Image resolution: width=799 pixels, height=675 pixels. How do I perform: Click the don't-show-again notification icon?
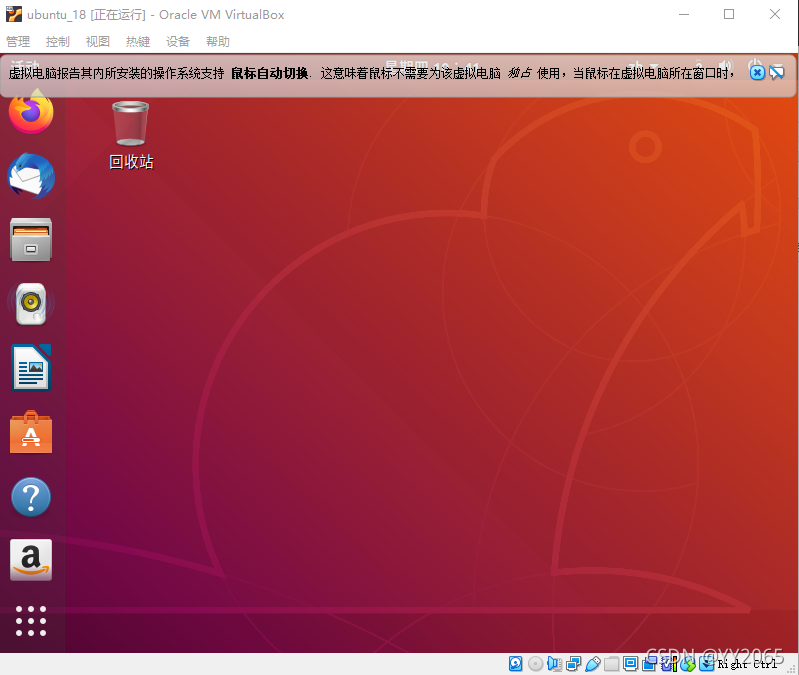pos(777,72)
